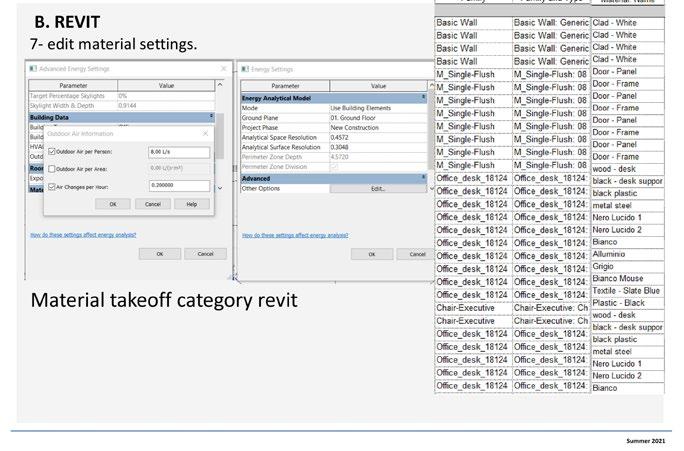Click the 'Ground Plane' parameter label
Screen dimensions: 684x451
click(260, 118)
